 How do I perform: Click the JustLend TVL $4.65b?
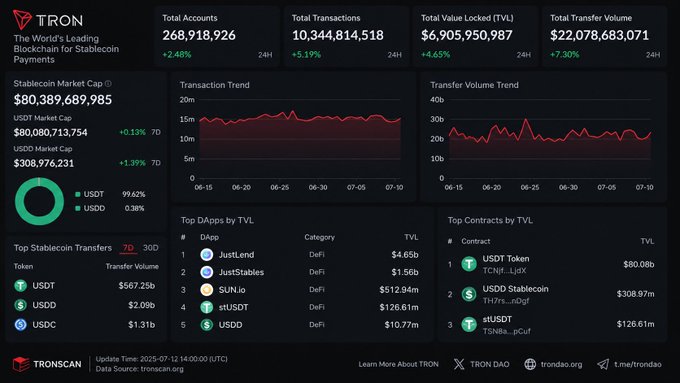pos(405,255)
